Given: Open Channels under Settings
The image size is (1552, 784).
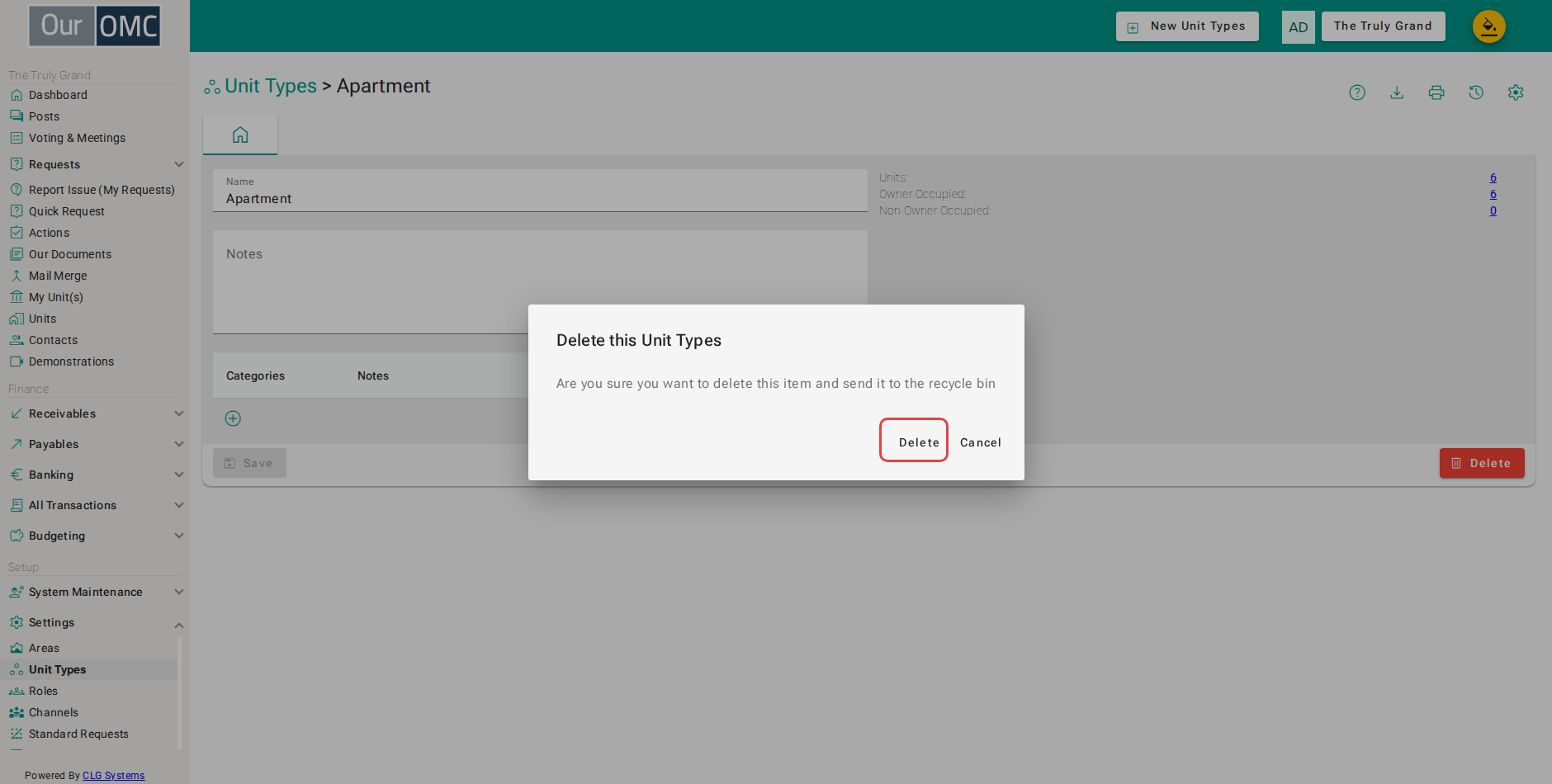Looking at the screenshot, I should pyautogui.click(x=53, y=712).
